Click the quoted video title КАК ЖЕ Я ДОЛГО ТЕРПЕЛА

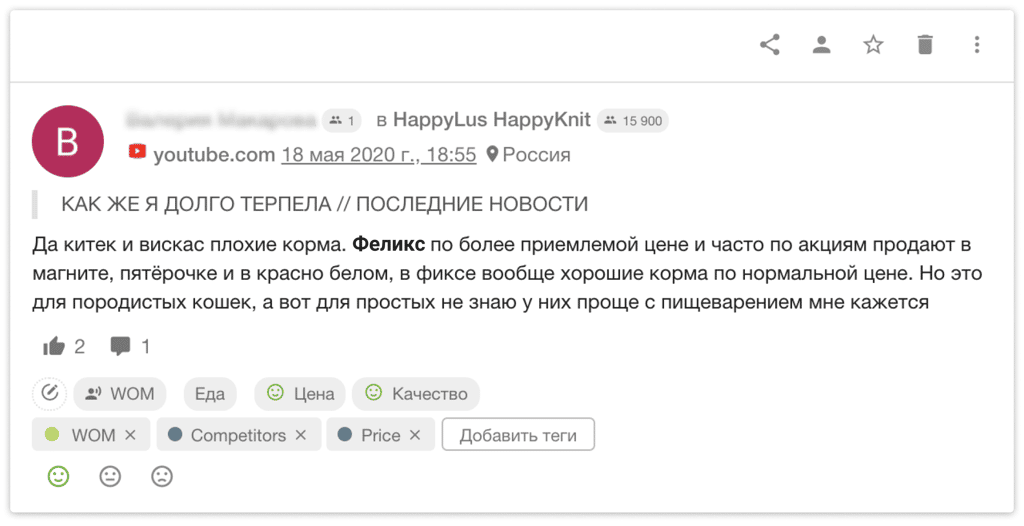tap(325, 204)
